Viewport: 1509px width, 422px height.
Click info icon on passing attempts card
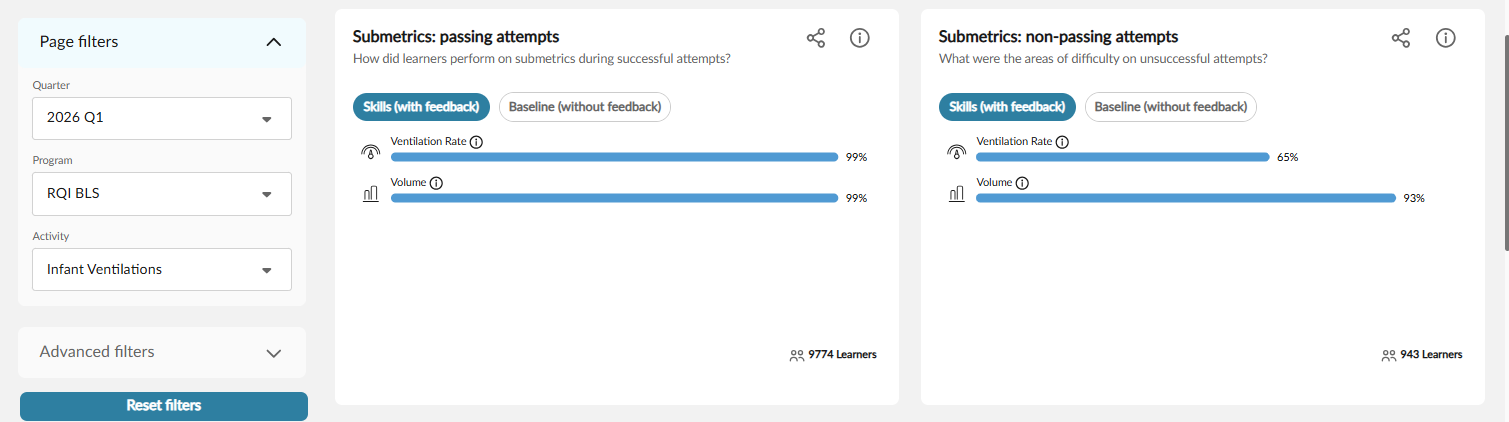(859, 38)
